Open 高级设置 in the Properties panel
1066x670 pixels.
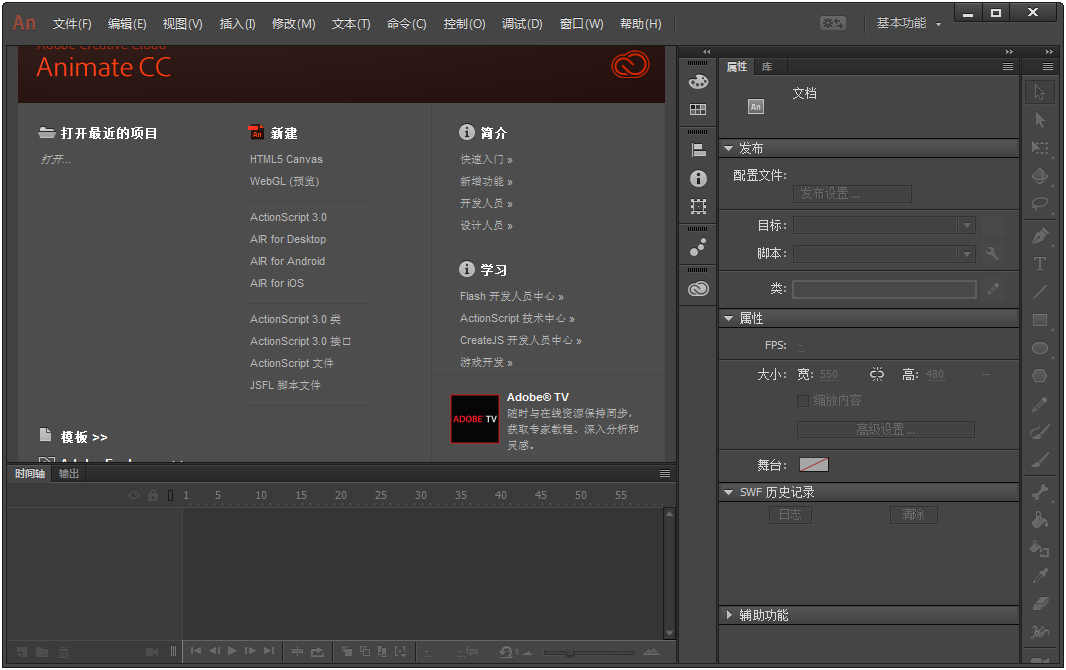point(884,429)
